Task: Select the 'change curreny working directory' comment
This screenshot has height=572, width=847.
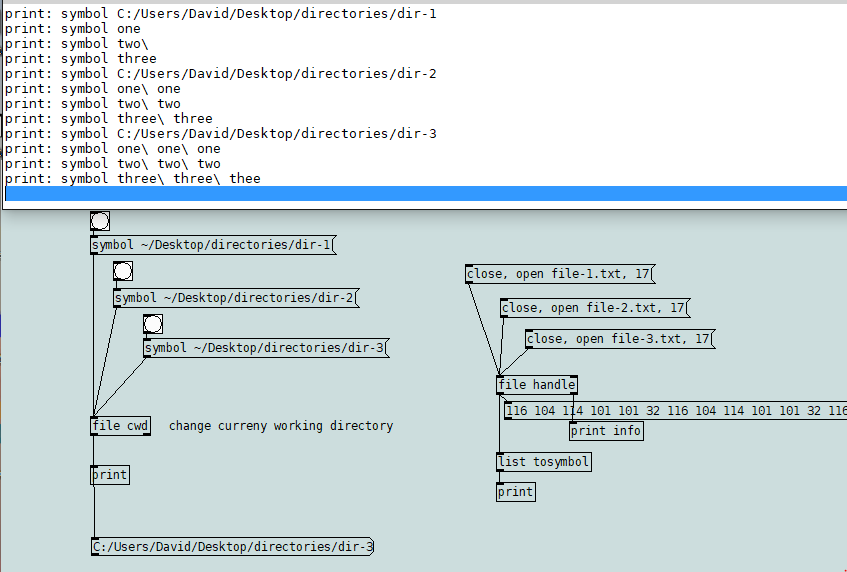Action: pos(280,426)
